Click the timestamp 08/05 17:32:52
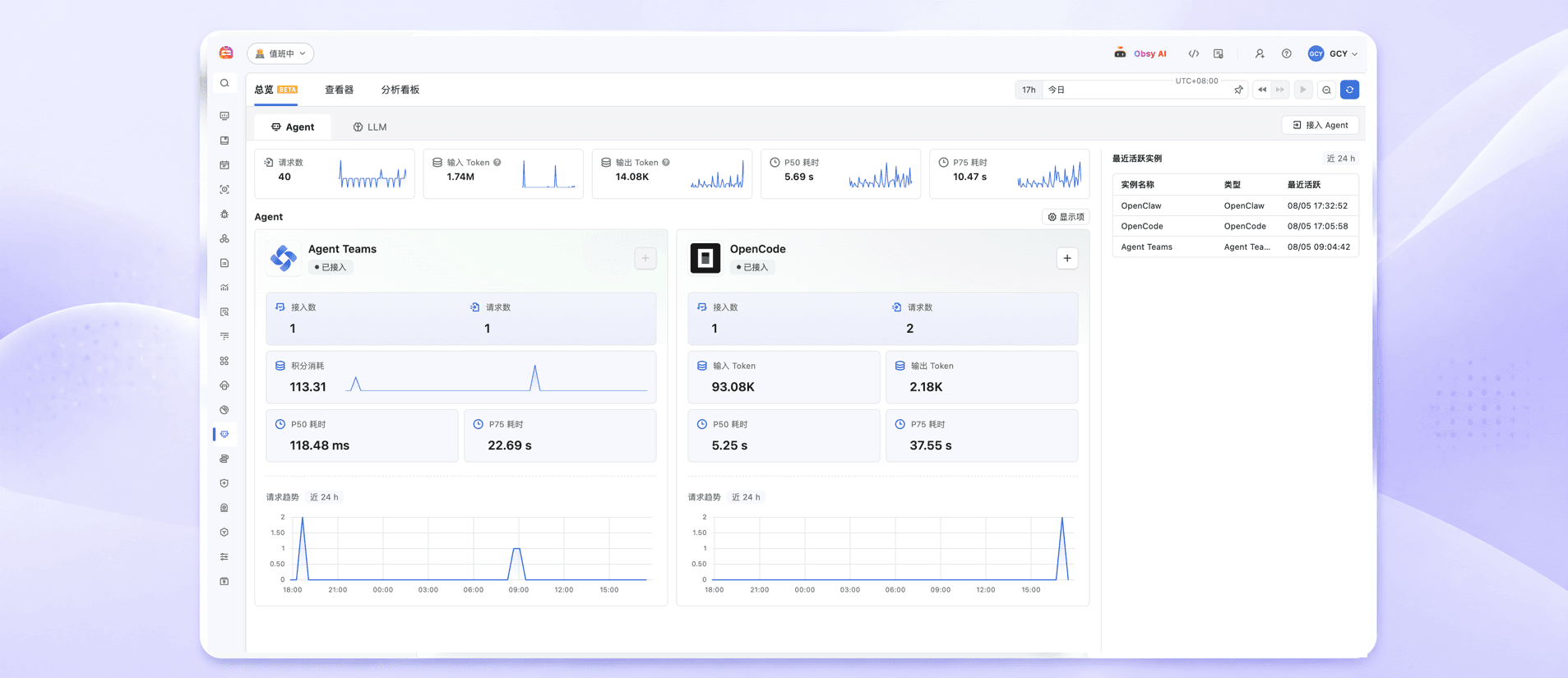The height and width of the screenshot is (678, 1568). tap(1319, 205)
